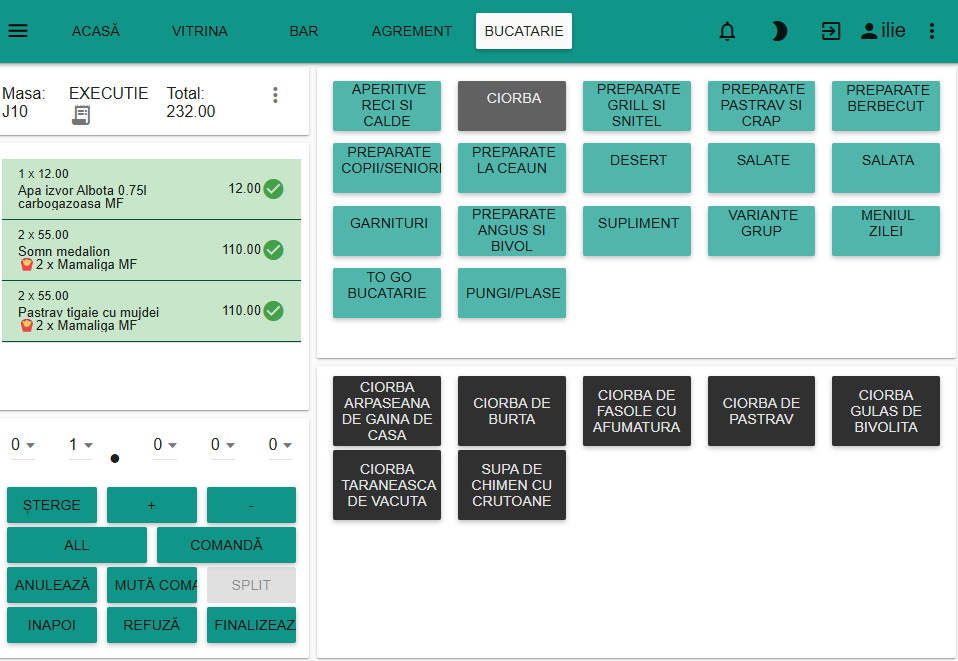Click the ȘTERGE button
The height and width of the screenshot is (661, 958).
[52, 505]
